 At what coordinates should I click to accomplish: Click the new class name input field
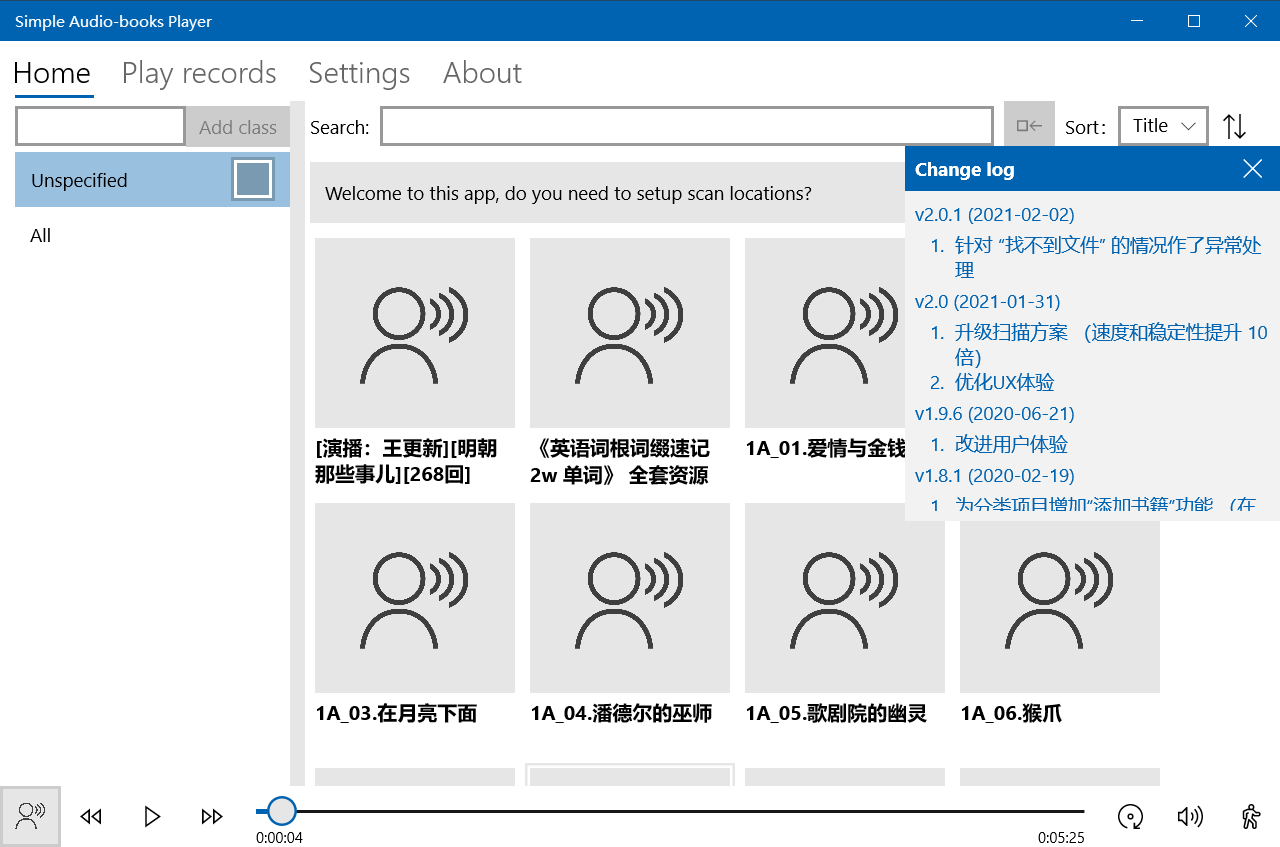point(100,127)
